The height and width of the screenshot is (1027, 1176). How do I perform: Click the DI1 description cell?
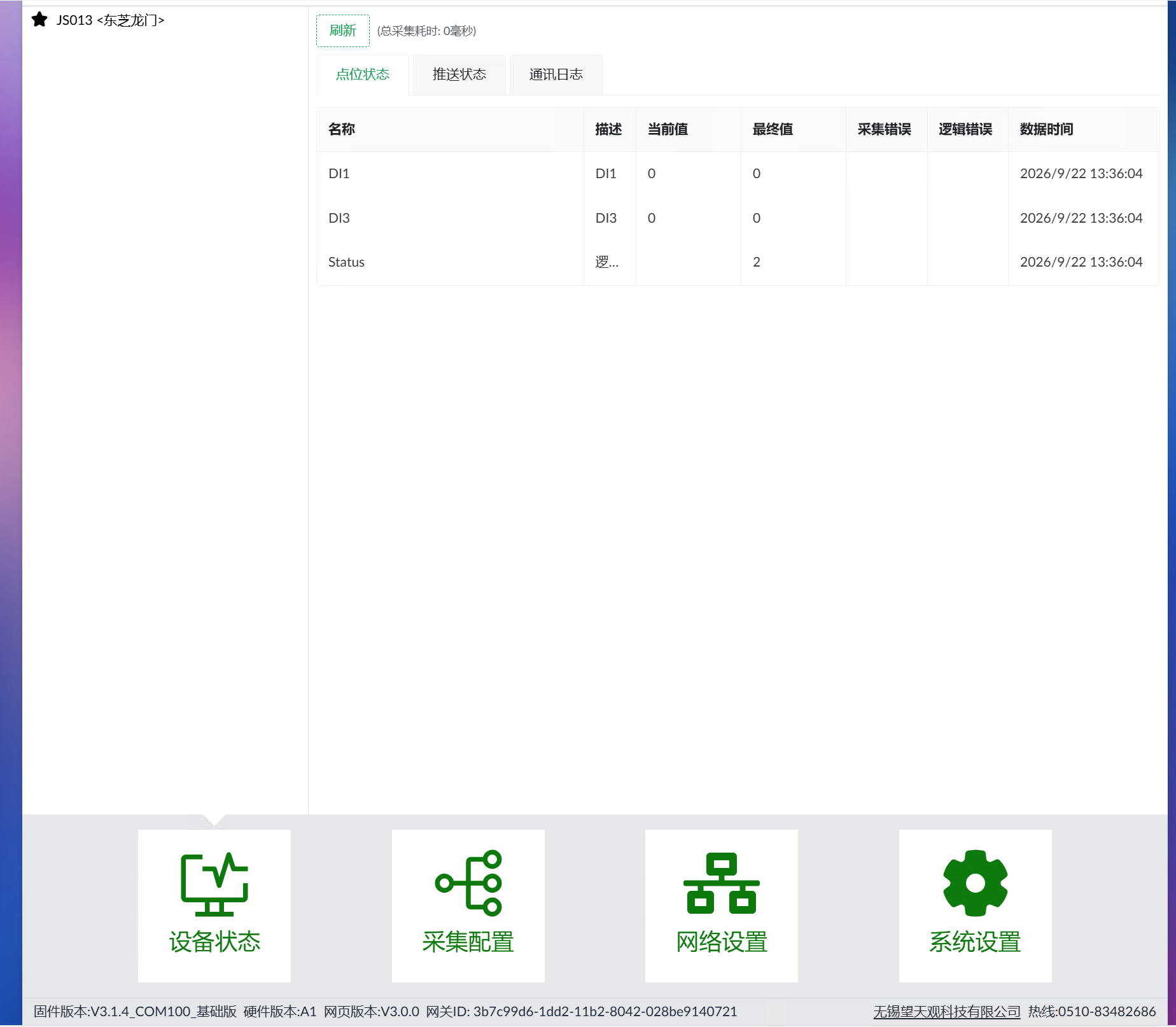pos(610,174)
